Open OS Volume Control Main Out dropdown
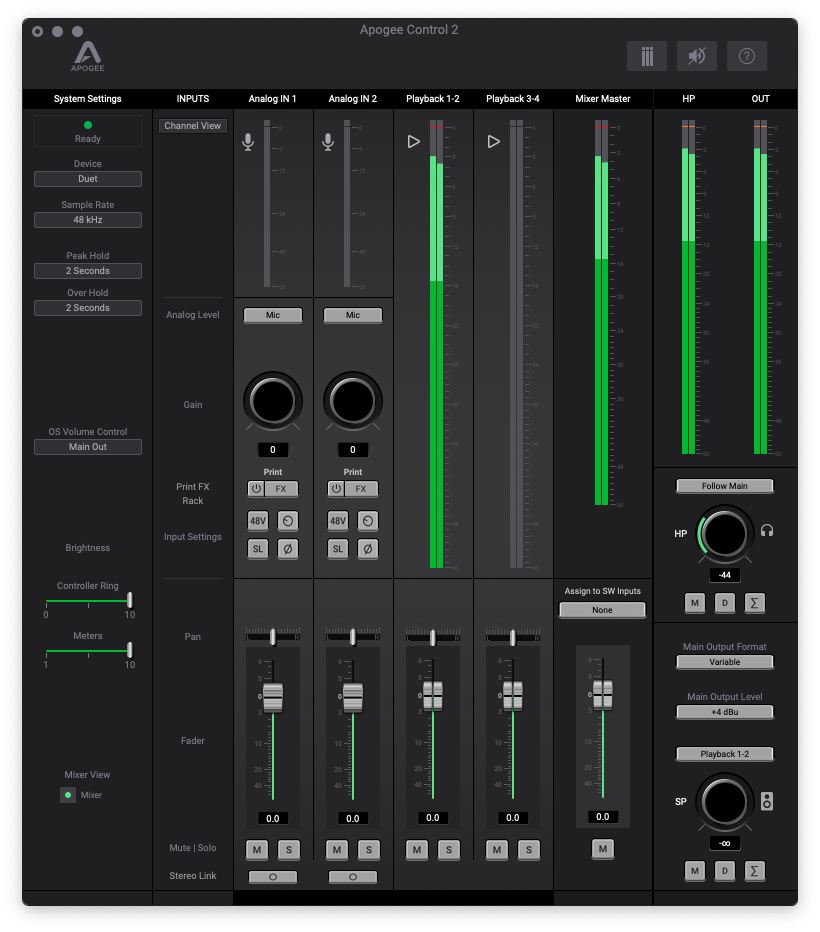The width and height of the screenshot is (820, 932). point(88,447)
